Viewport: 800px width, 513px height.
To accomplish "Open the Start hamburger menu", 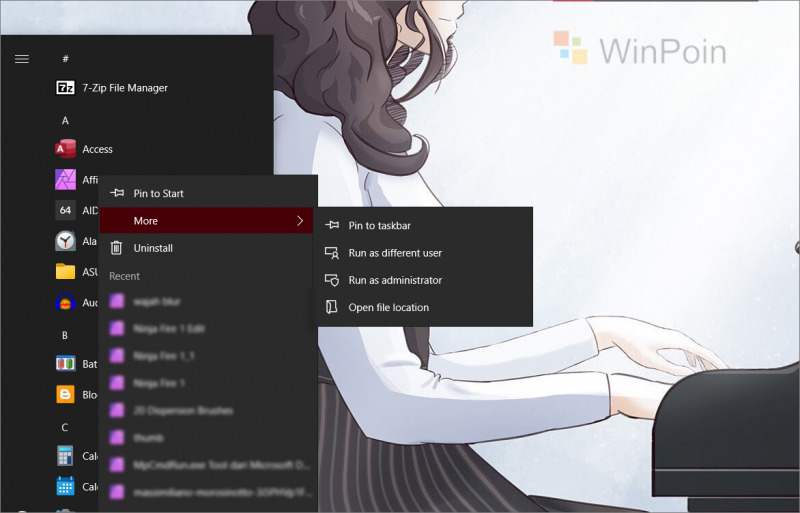I will coord(21,59).
